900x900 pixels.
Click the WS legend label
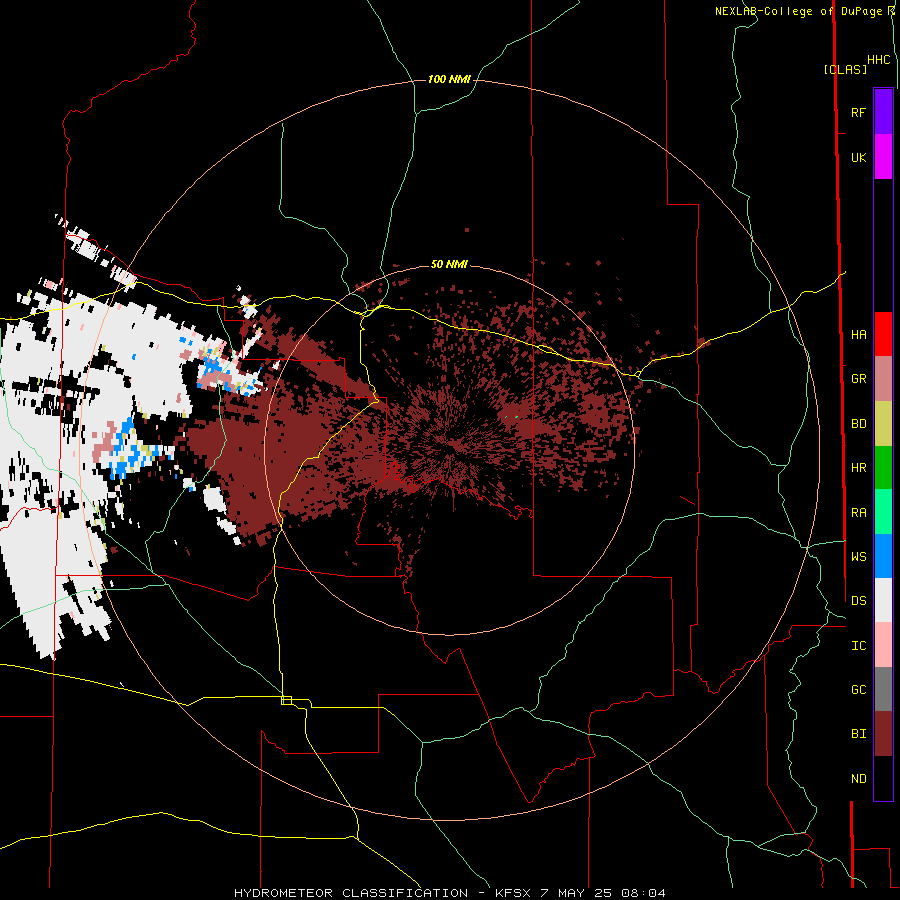[858, 556]
